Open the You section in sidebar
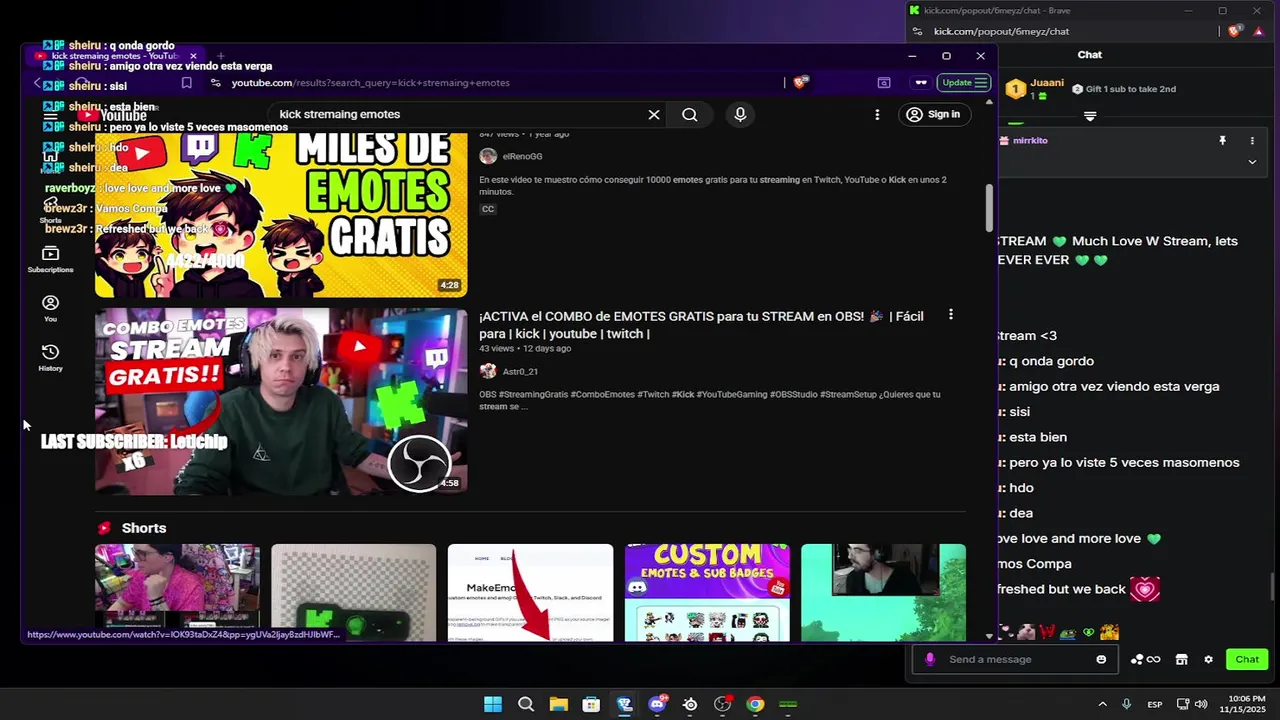Image resolution: width=1280 pixels, height=720 pixels. tap(50, 308)
